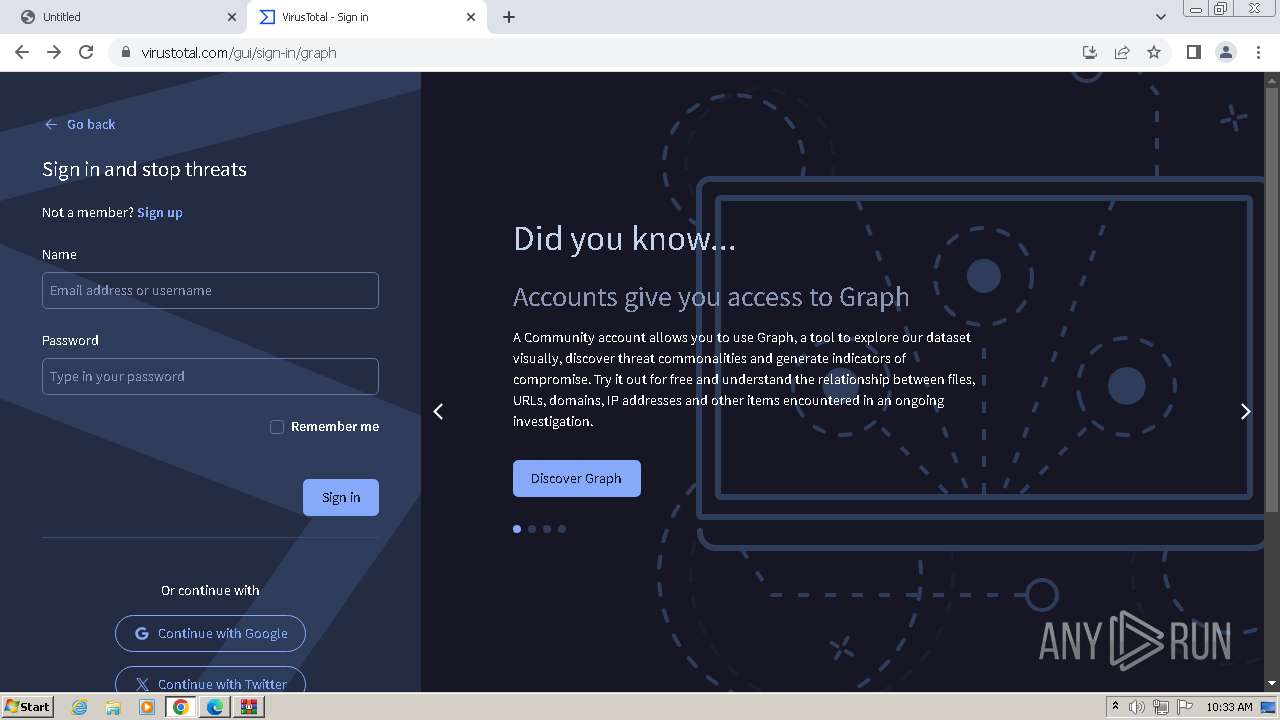Open File Explorer from taskbar
This screenshot has width=1280, height=720.
coord(113,707)
